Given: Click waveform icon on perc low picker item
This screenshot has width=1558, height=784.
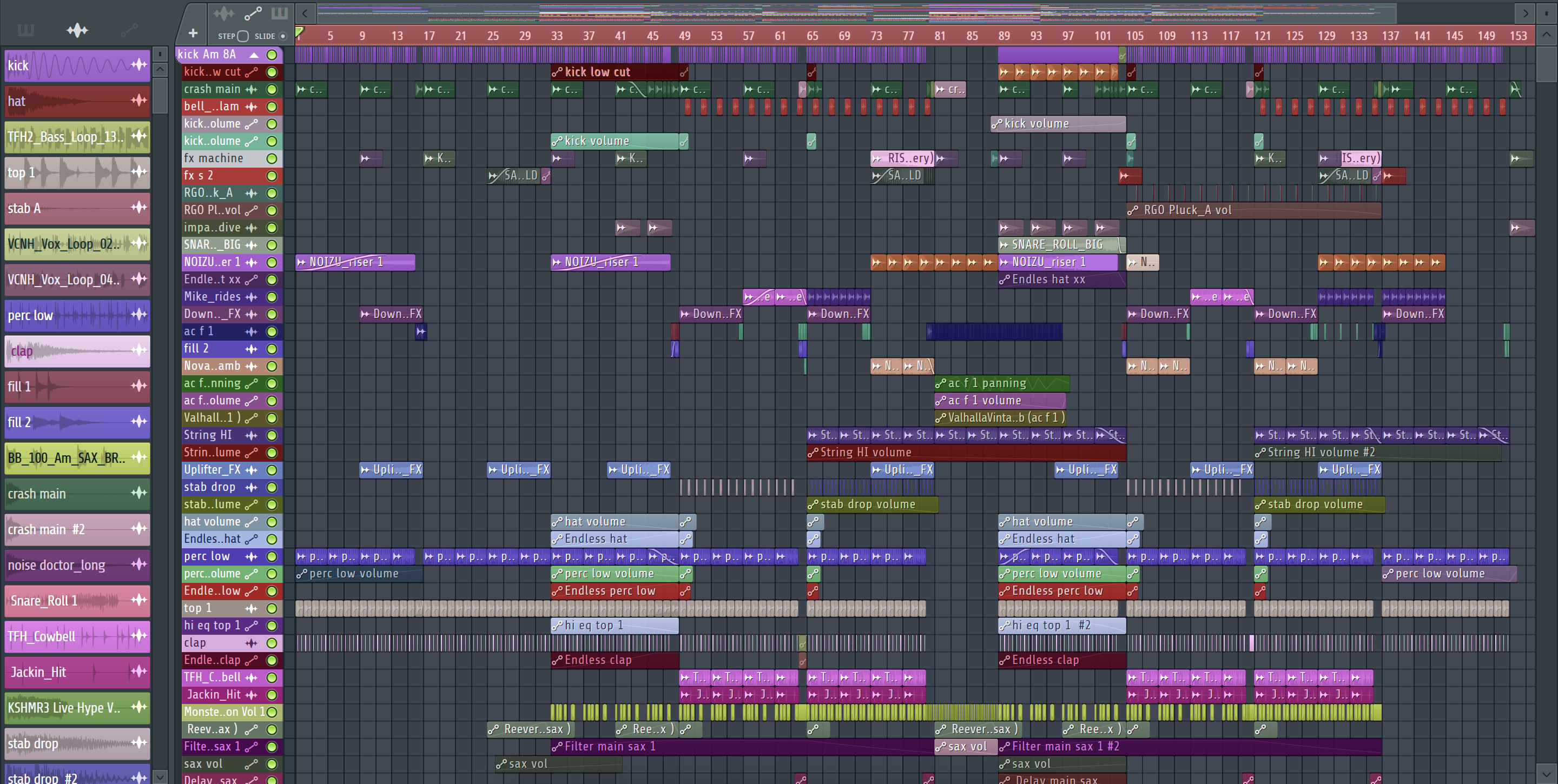Looking at the screenshot, I should click(139, 314).
